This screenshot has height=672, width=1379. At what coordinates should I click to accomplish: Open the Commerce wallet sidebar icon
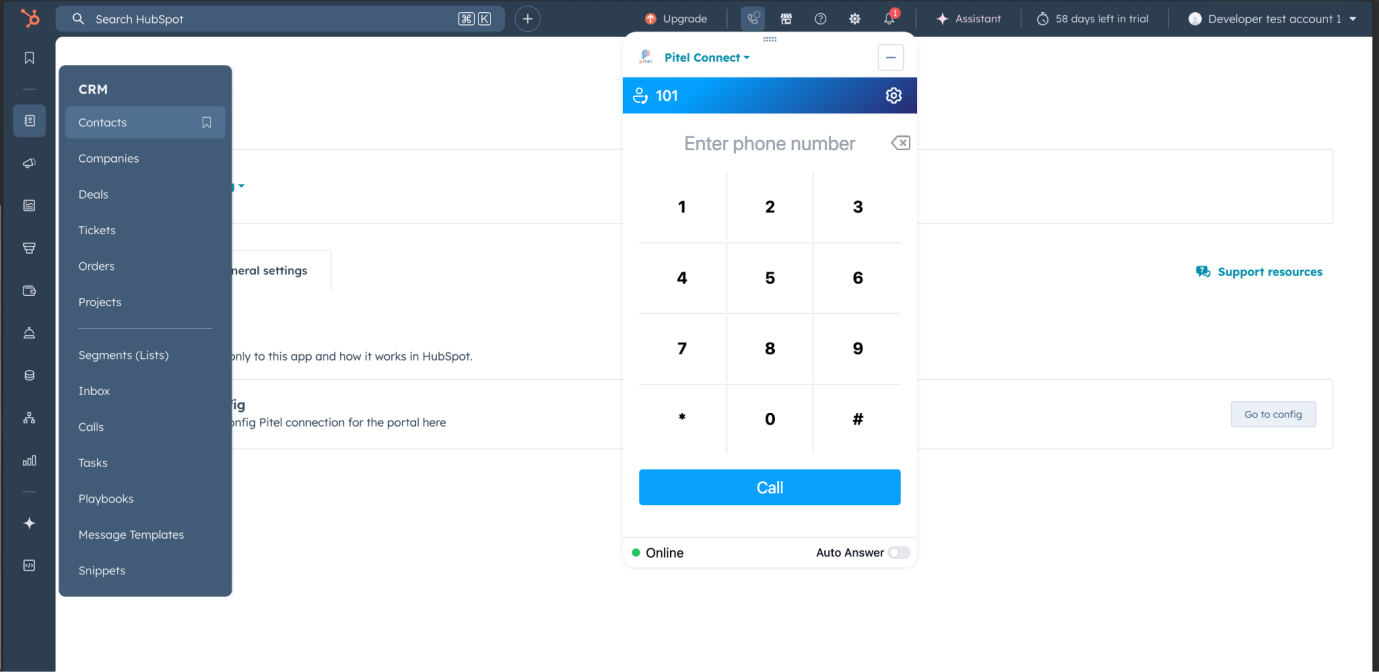[29, 291]
